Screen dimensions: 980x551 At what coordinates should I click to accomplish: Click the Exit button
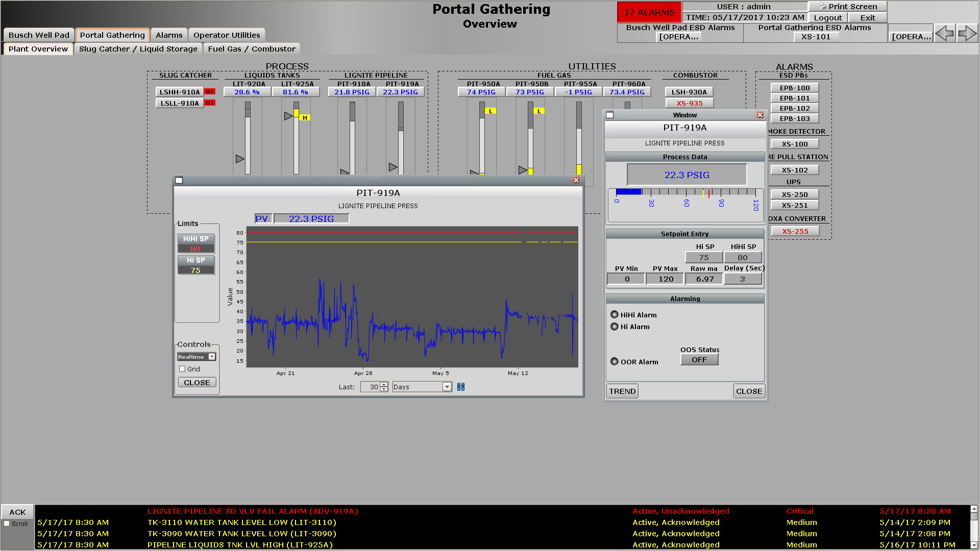[868, 17]
